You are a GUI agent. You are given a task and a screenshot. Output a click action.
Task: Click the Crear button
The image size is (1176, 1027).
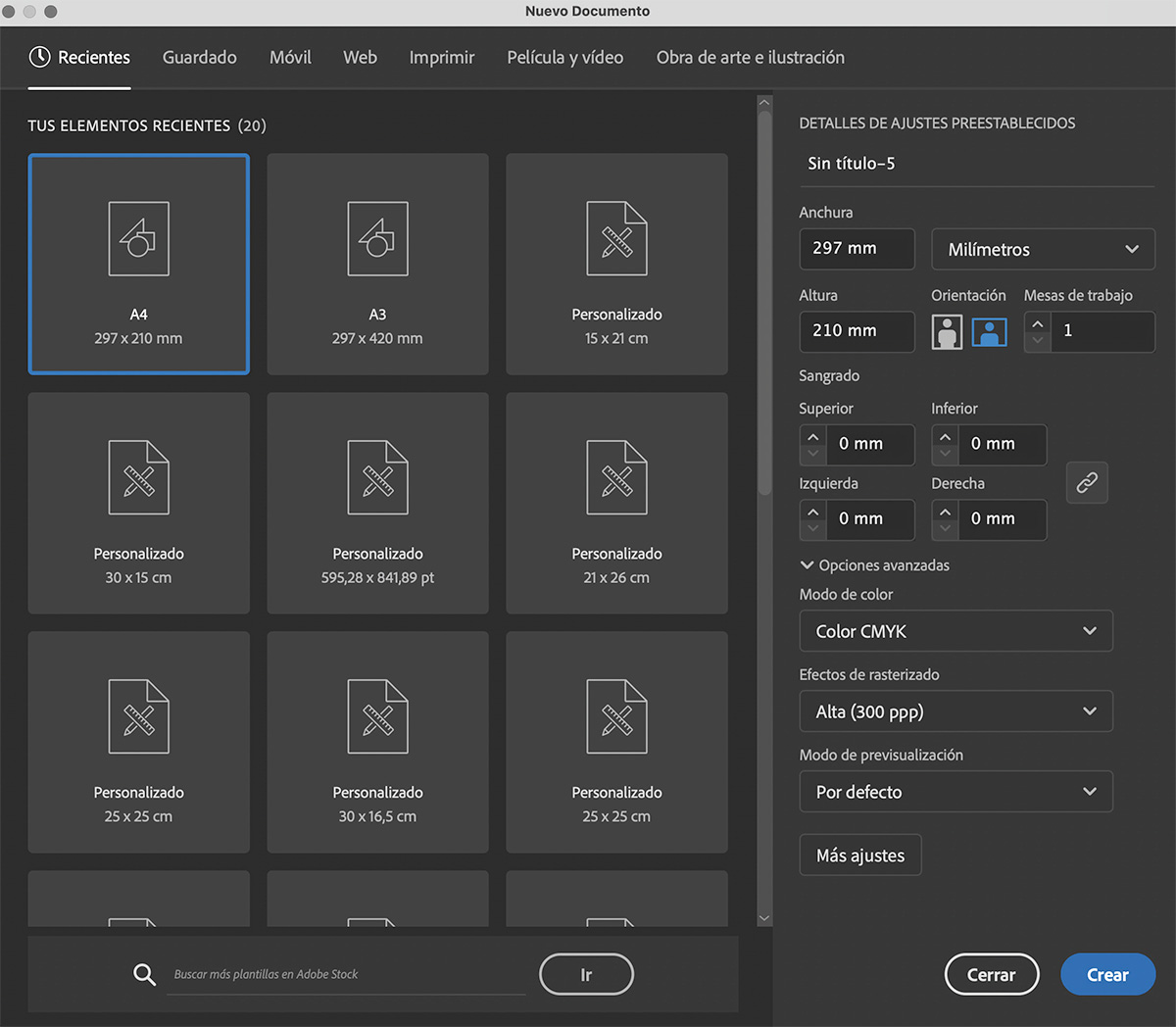1107,974
